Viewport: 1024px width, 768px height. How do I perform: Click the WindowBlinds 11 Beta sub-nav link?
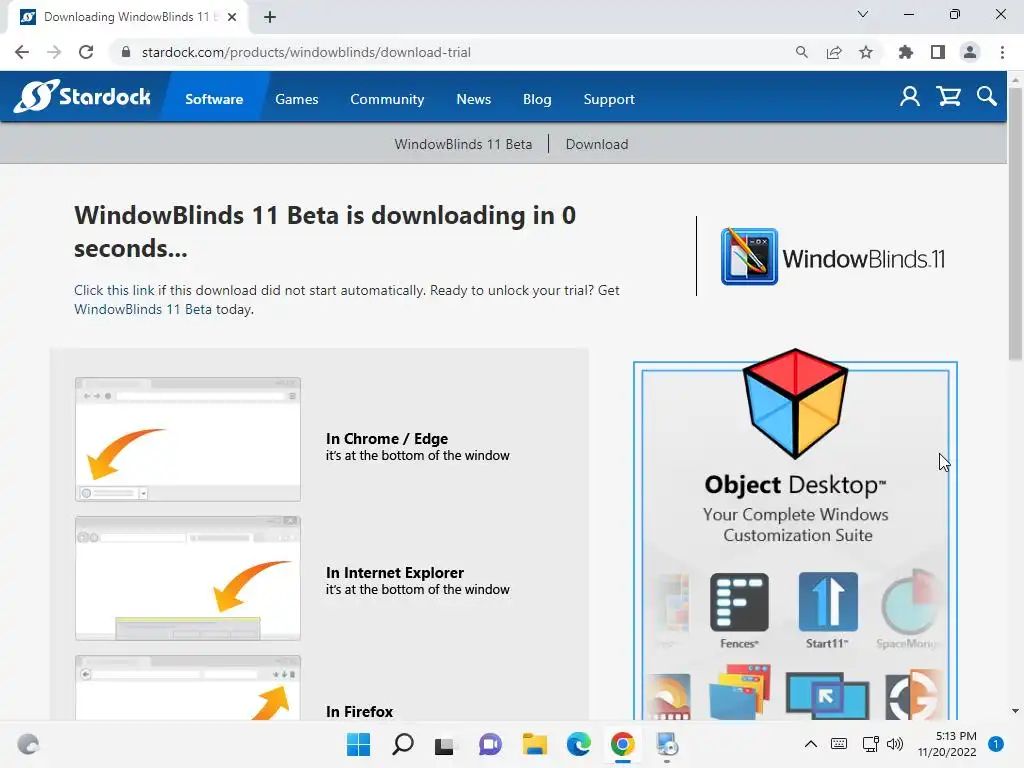point(463,144)
